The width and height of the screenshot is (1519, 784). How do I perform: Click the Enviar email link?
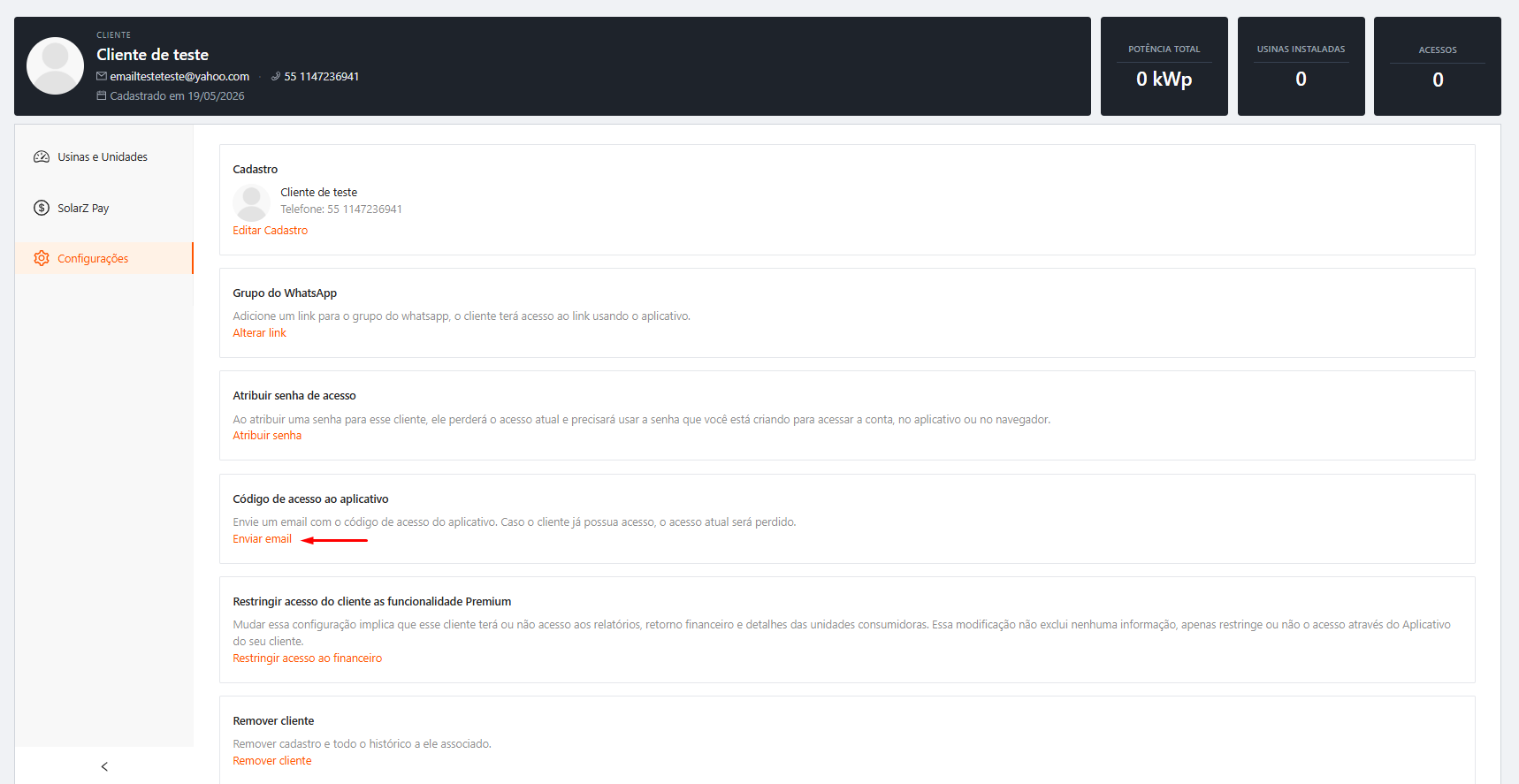click(263, 539)
